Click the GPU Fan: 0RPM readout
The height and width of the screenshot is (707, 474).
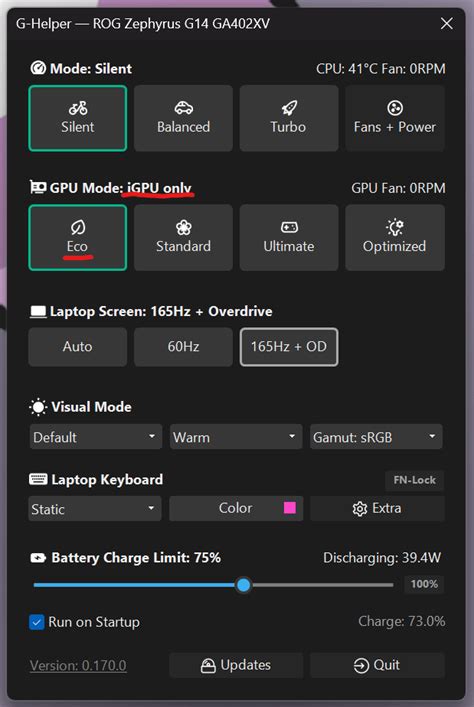click(x=398, y=188)
